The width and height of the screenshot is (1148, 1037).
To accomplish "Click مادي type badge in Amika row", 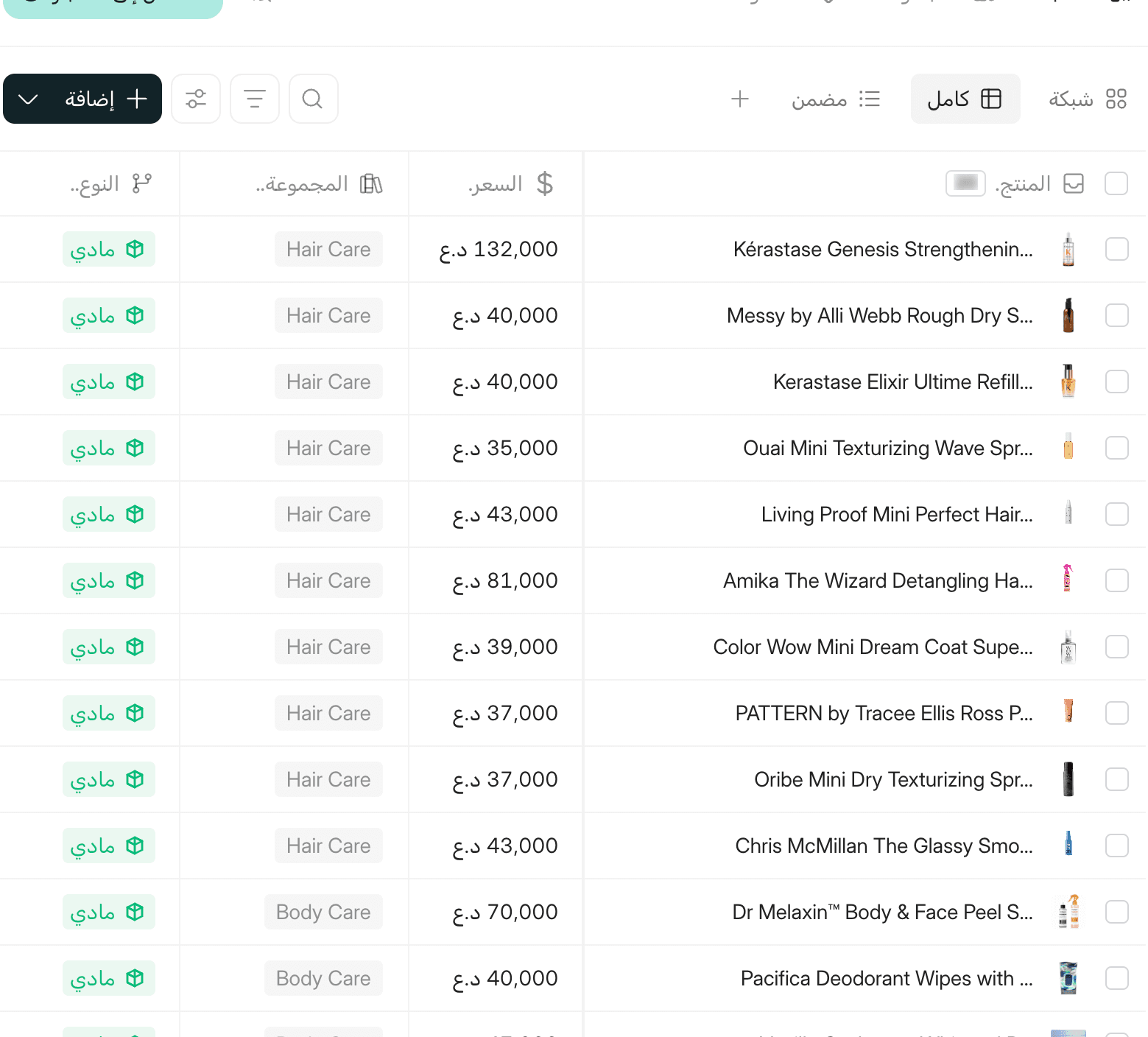I will [x=109, y=580].
